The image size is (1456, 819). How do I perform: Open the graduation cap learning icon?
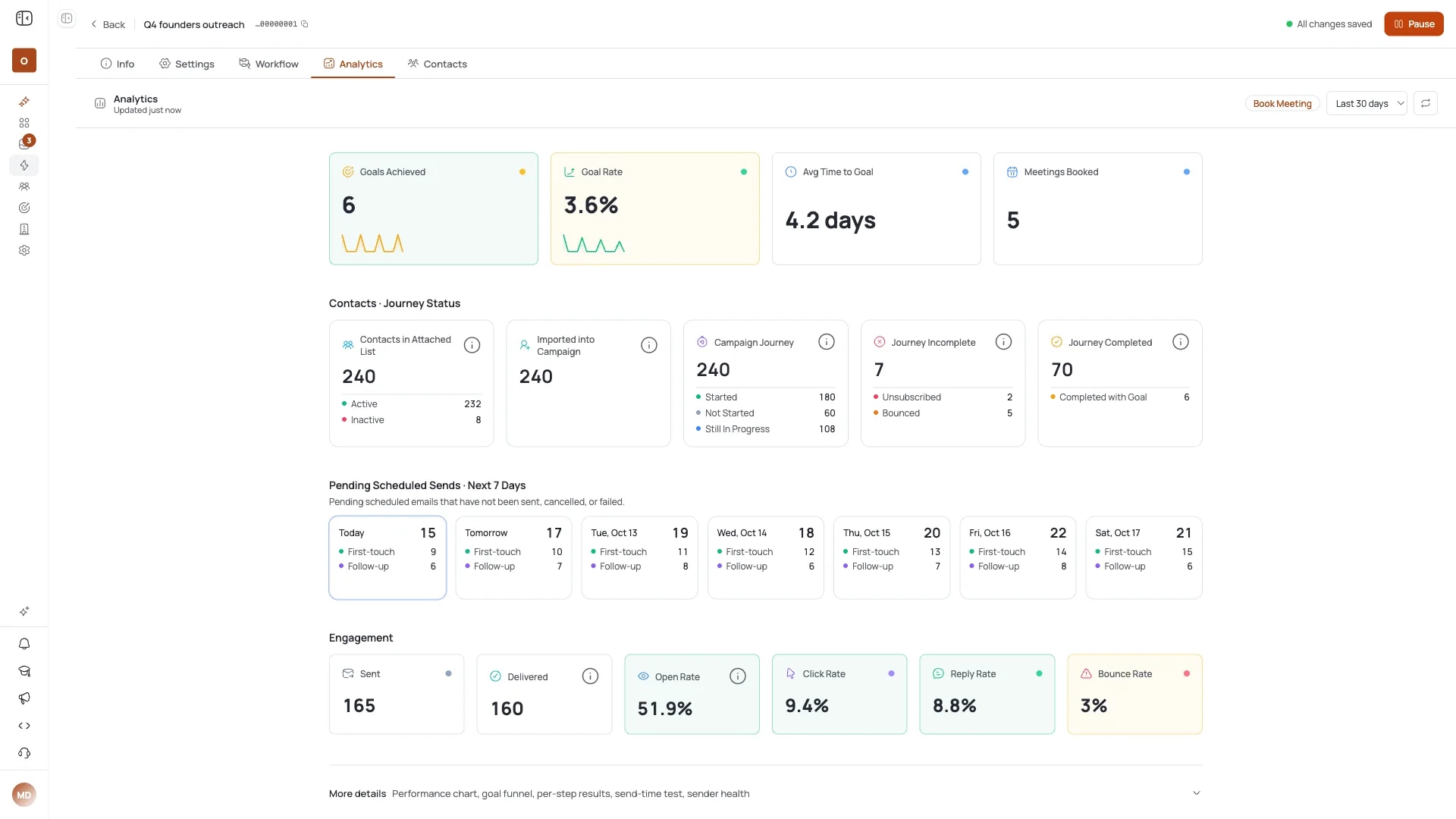coord(24,671)
